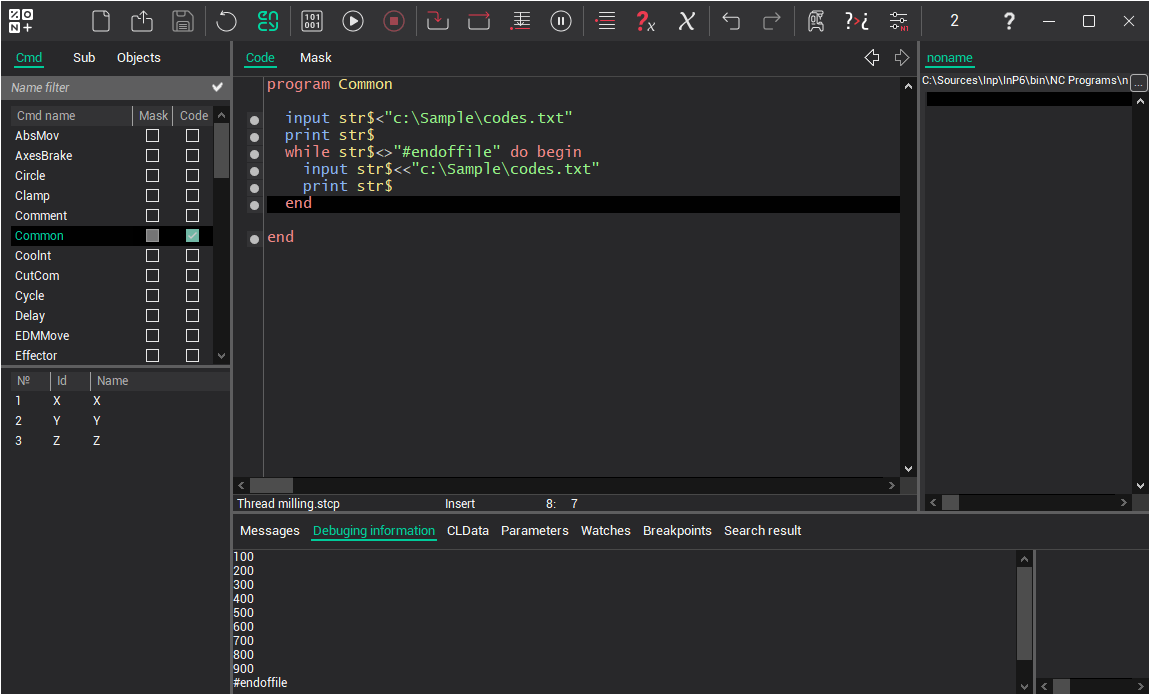The width and height of the screenshot is (1150, 695).
Task: Create a new file from toolbar
Action: tap(100, 21)
